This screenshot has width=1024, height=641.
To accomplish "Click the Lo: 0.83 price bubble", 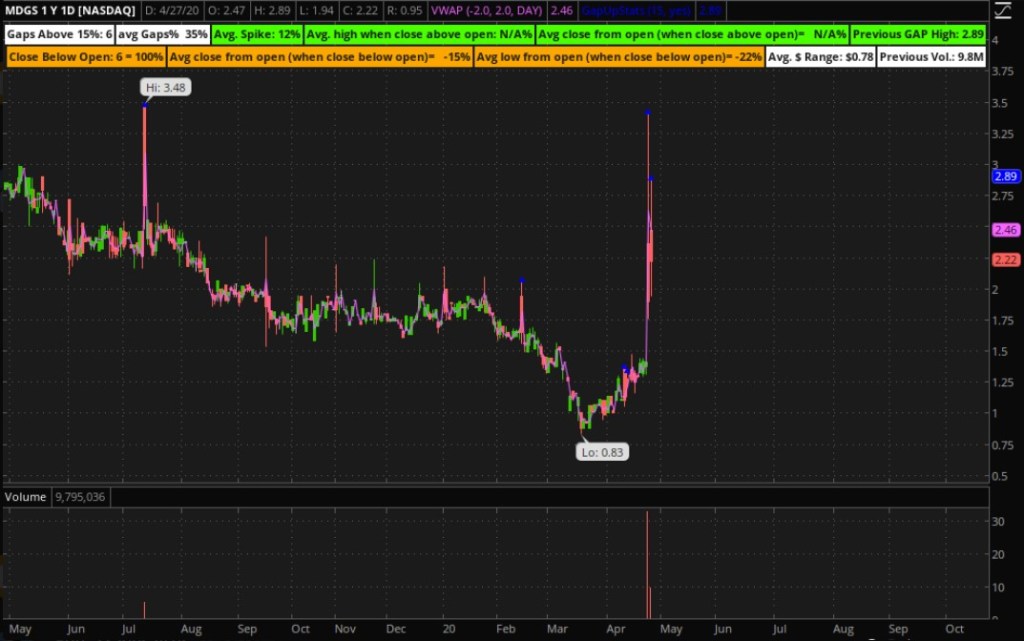I will 603,452.
